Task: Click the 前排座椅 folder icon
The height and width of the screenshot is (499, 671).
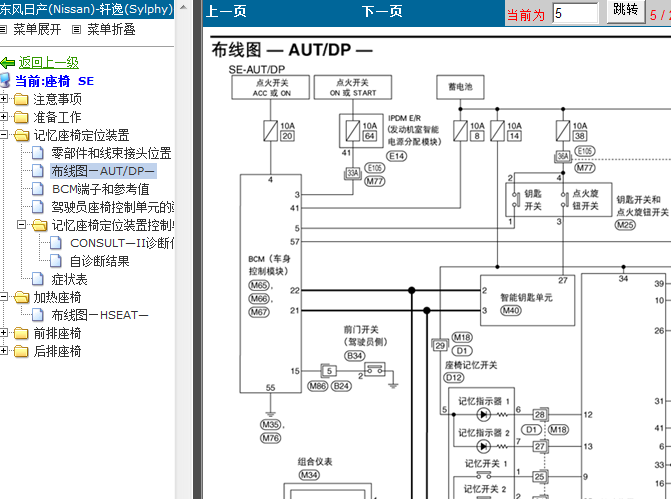Action: point(21,333)
